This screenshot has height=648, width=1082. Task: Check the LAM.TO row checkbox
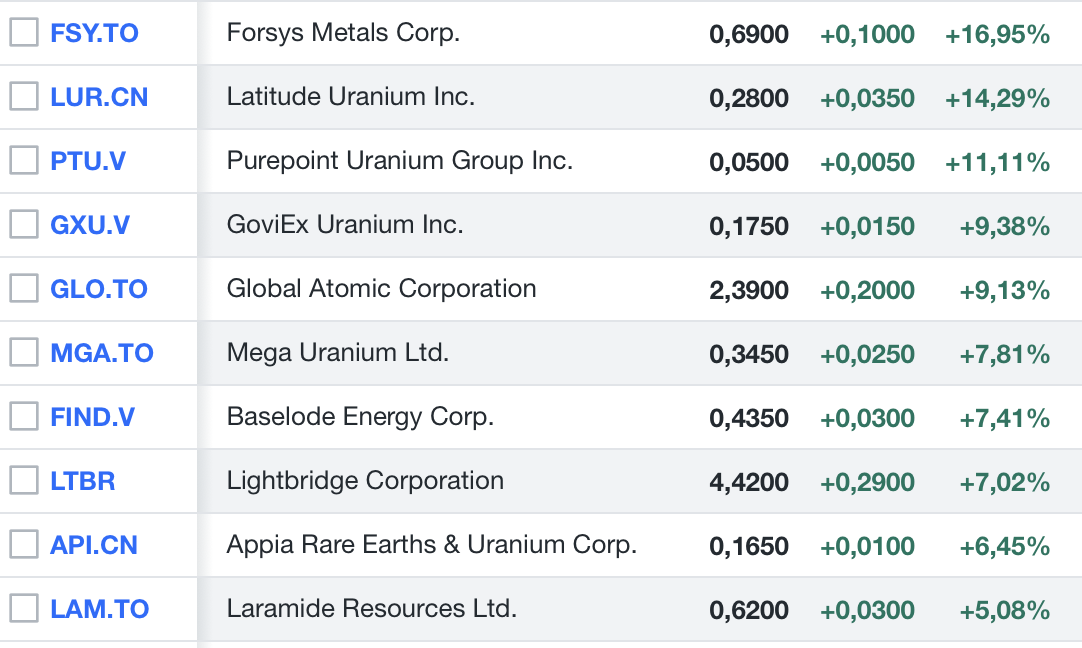point(23,609)
